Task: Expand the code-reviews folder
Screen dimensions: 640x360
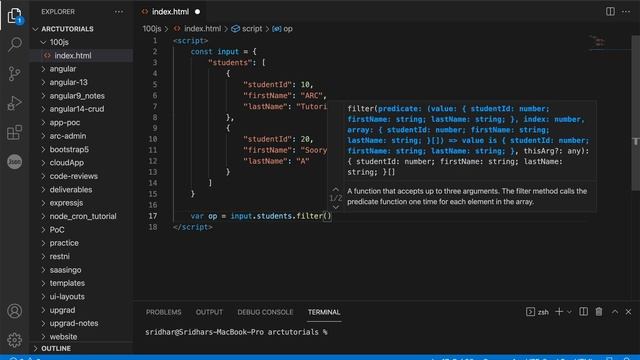Action: coord(82,176)
